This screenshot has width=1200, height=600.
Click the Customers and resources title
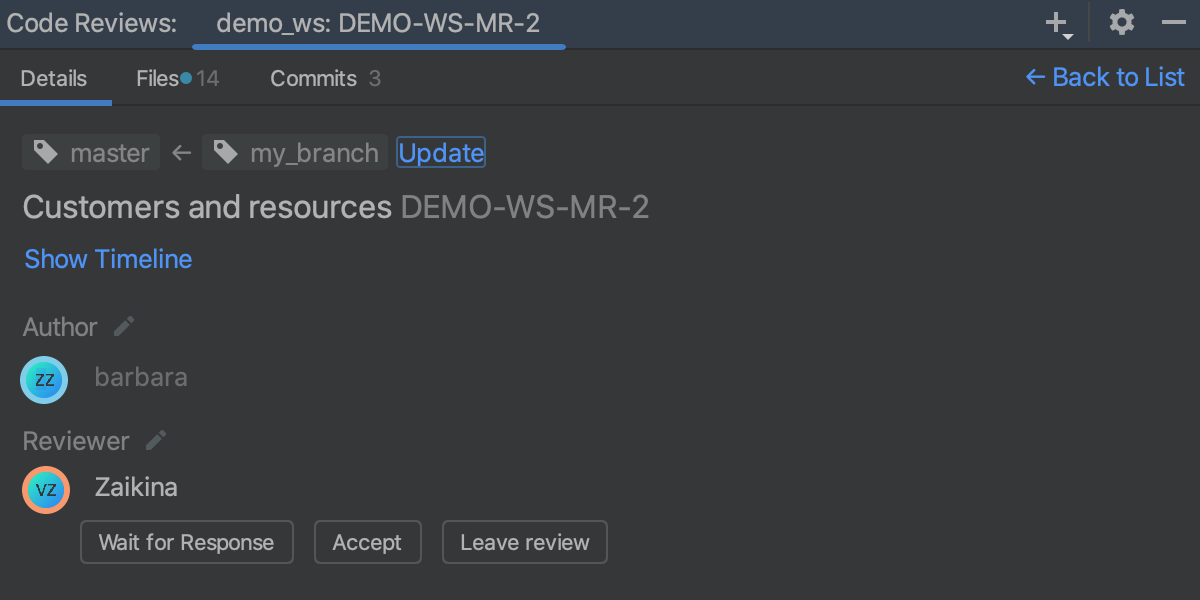click(207, 207)
